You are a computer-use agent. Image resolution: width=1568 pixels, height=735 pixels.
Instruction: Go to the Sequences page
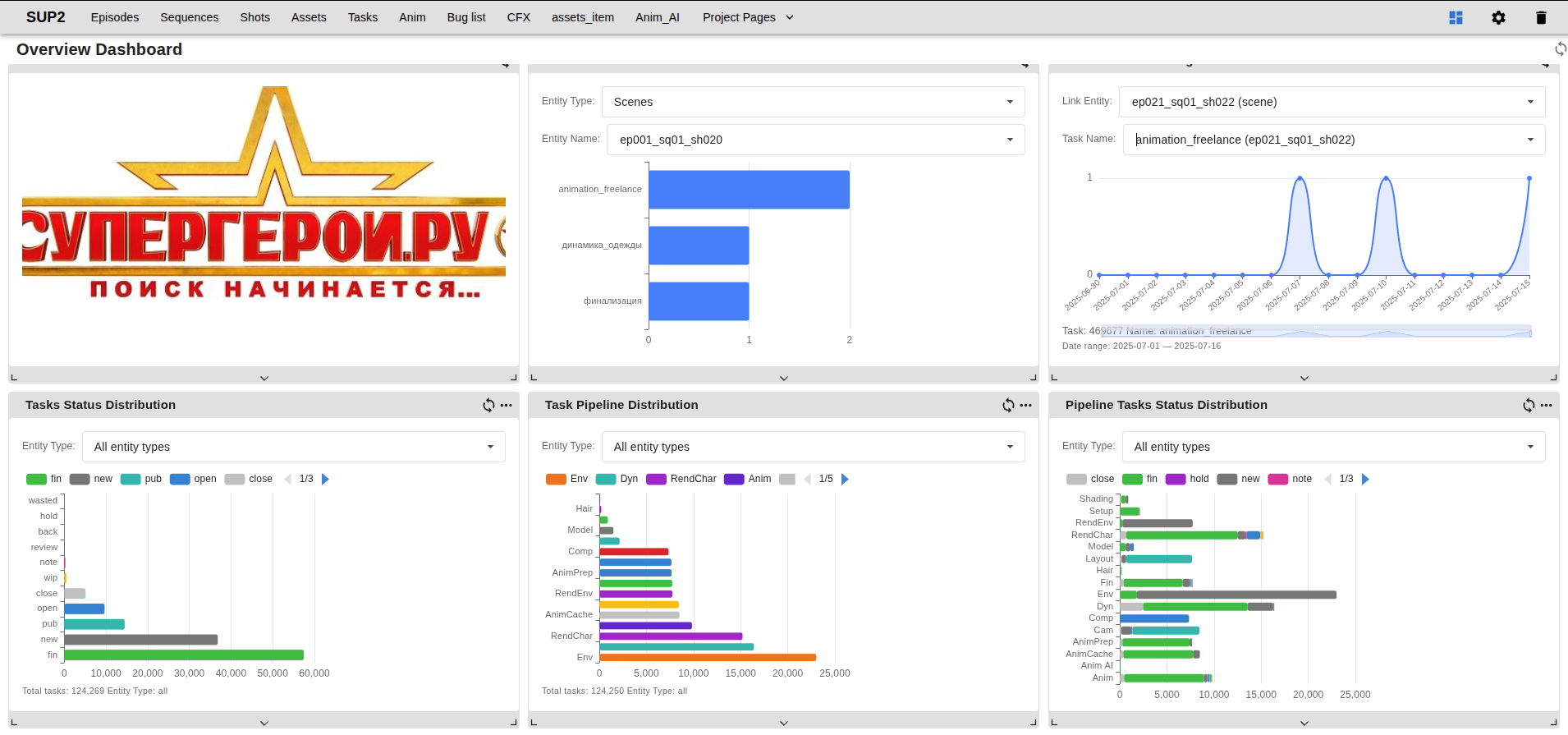click(x=190, y=17)
